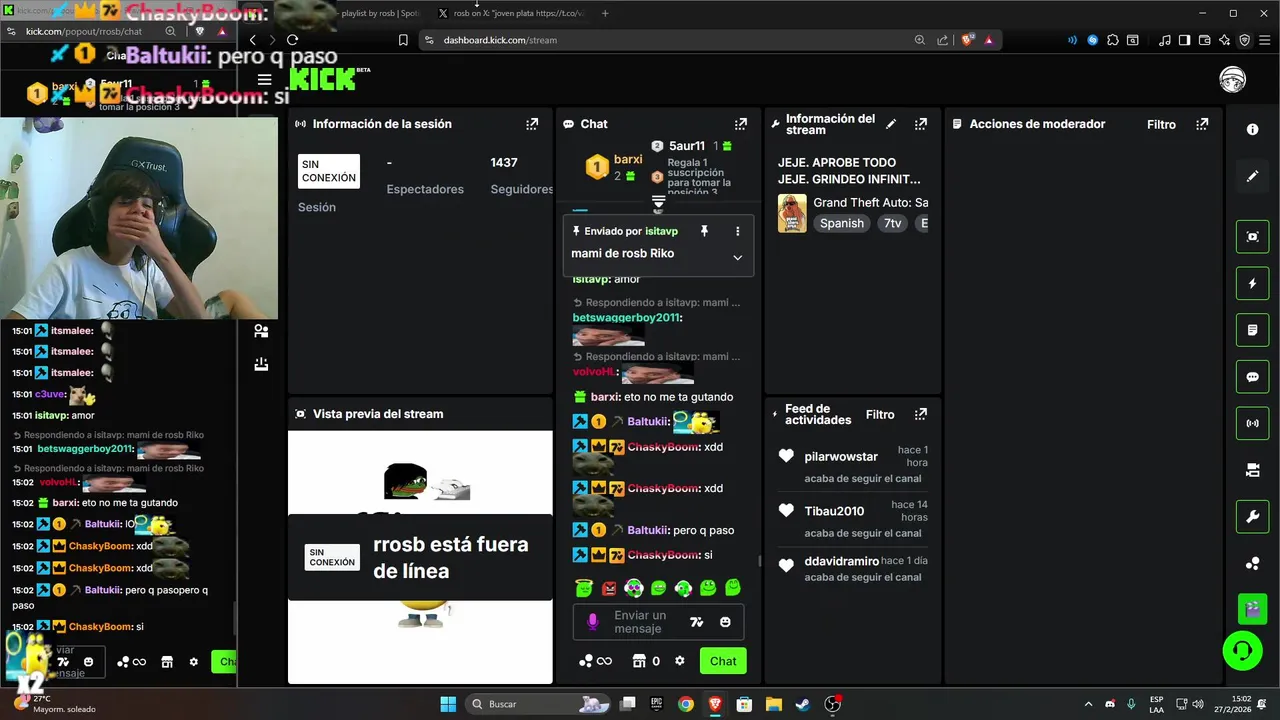Click the green Chat send button in dashboard
The height and width of the screenshot is (720, 1280).
click(723, 661)
